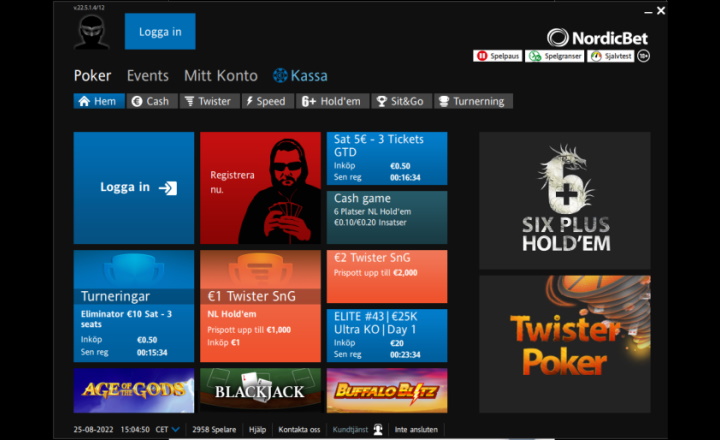The image size is (720, 440).
Task: Select the Speed tab
Action: coord(267,101)
